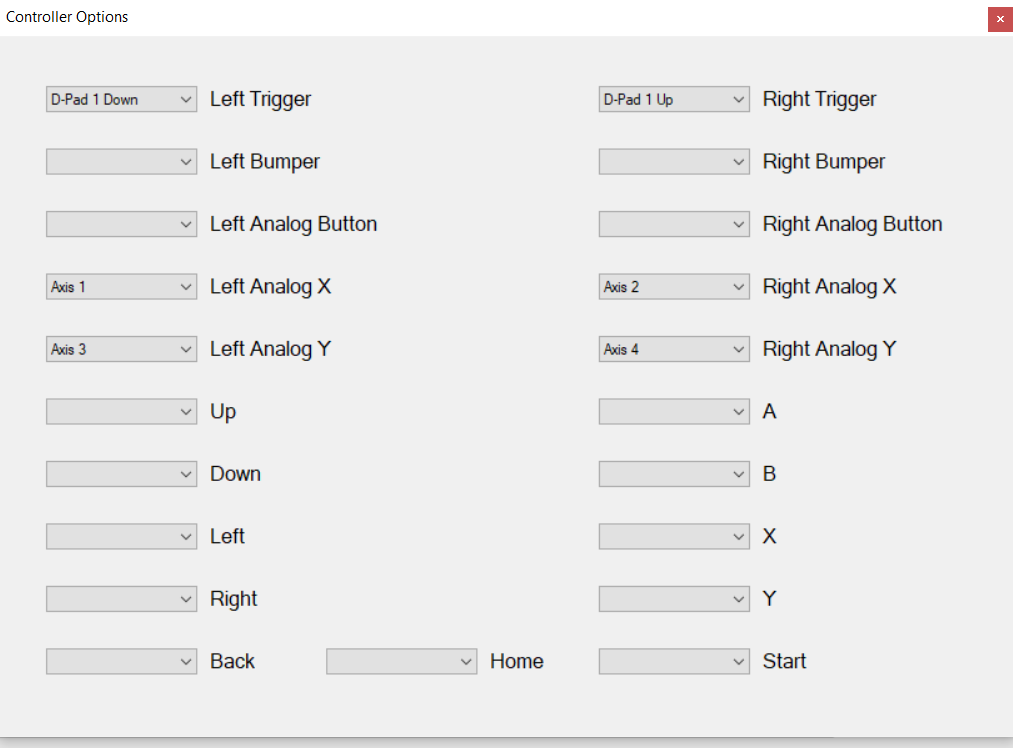Select a mapping for the Up direction

coord(121,411)
